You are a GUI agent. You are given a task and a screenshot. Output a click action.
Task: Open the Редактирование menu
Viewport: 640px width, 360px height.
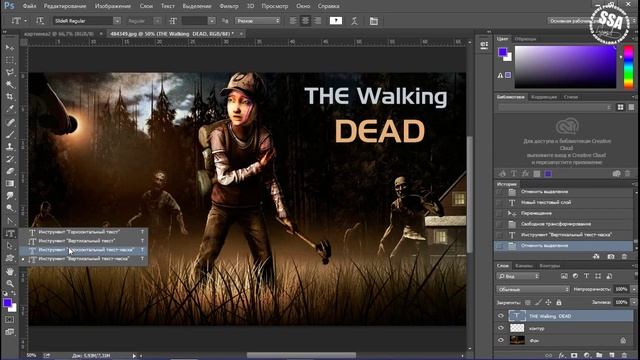pyautogui.click(x=65, y=6)
